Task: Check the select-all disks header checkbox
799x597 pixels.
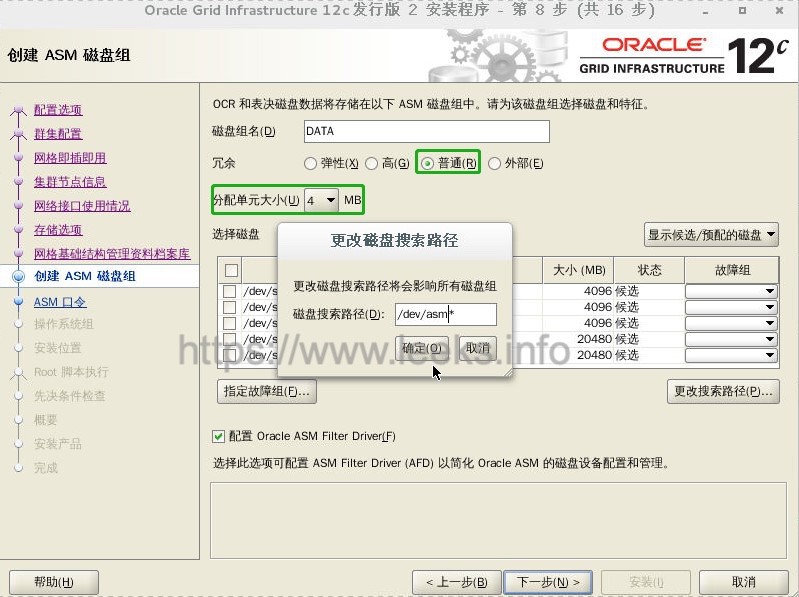Action: (231, 270)
